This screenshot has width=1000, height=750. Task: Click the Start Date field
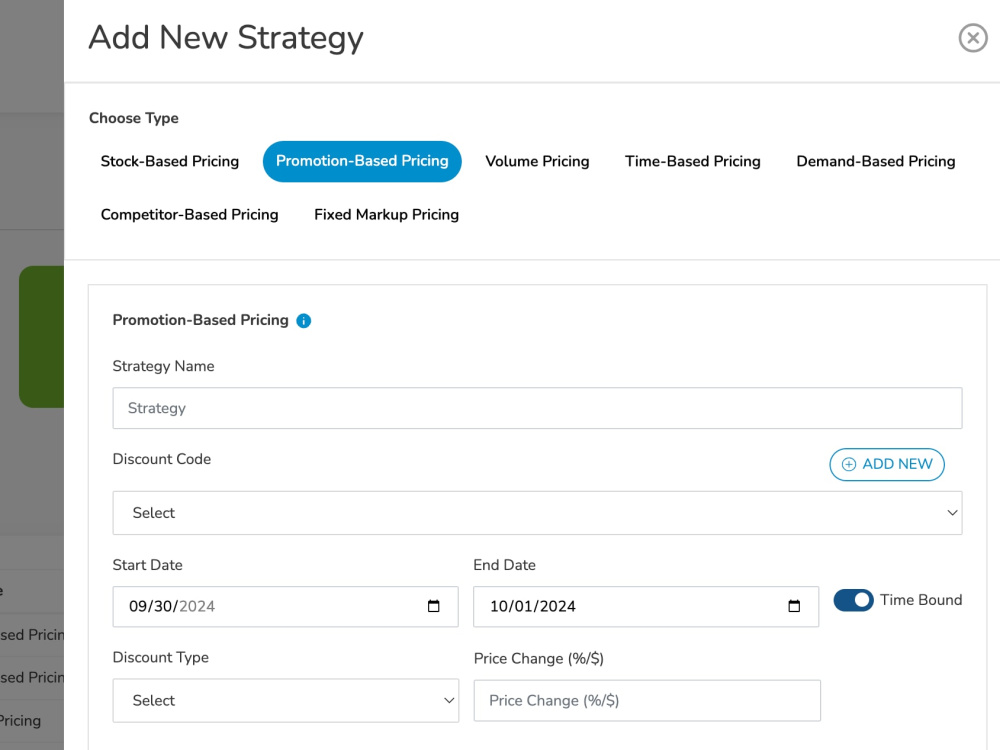coord(285,607)
